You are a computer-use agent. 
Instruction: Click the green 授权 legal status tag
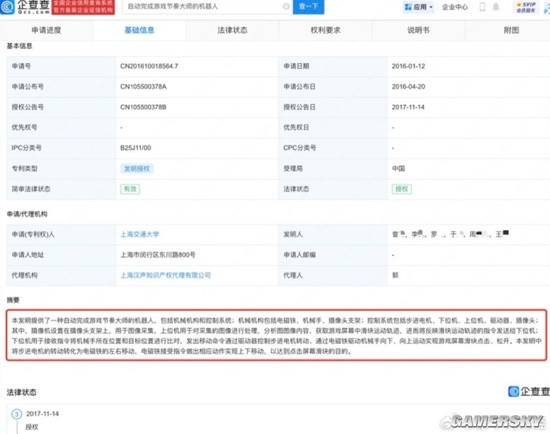[x=402, y=189]
